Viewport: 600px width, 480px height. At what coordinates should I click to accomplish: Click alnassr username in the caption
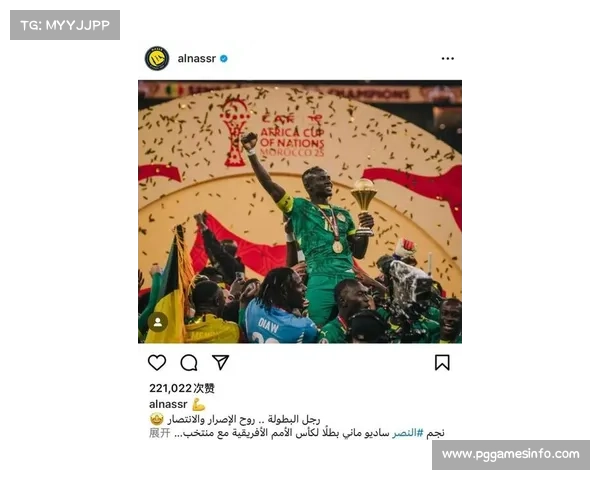pyautogui.click(x=168, y=404)
